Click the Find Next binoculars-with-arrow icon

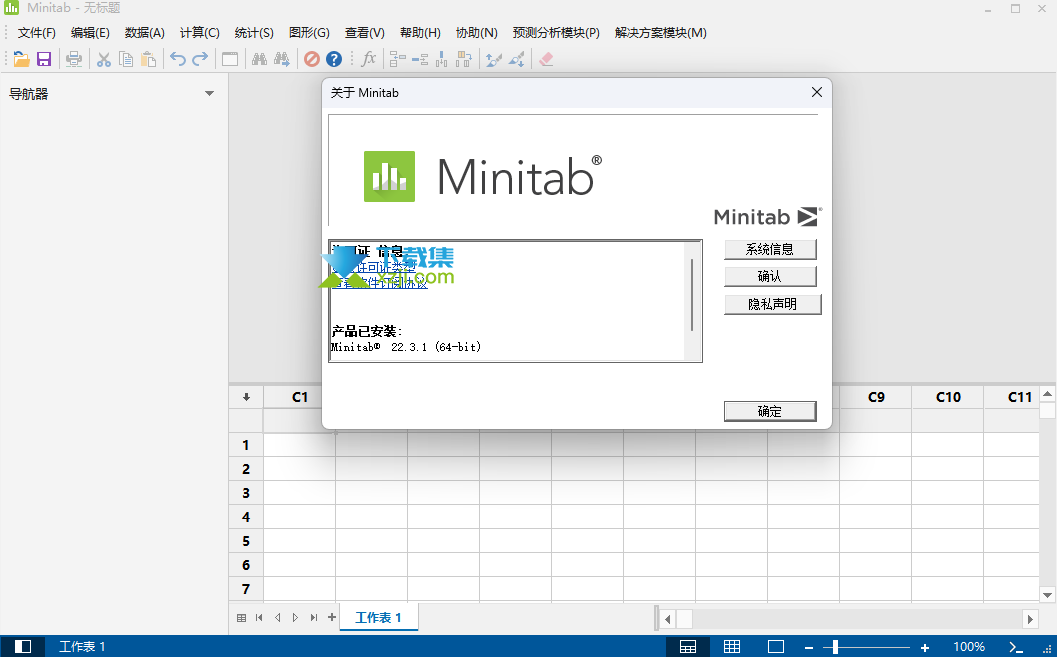282,59
